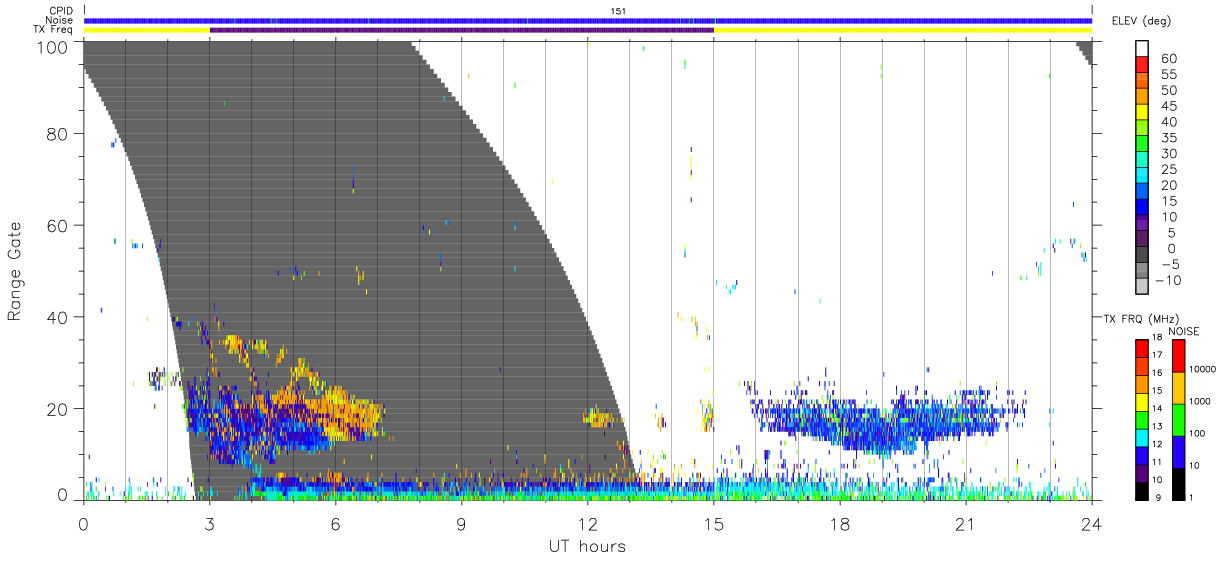Screen dimensions: 1228x567
Task: Click the 1000 label on the NOISE scale
Action: [x=1199, y=401]
